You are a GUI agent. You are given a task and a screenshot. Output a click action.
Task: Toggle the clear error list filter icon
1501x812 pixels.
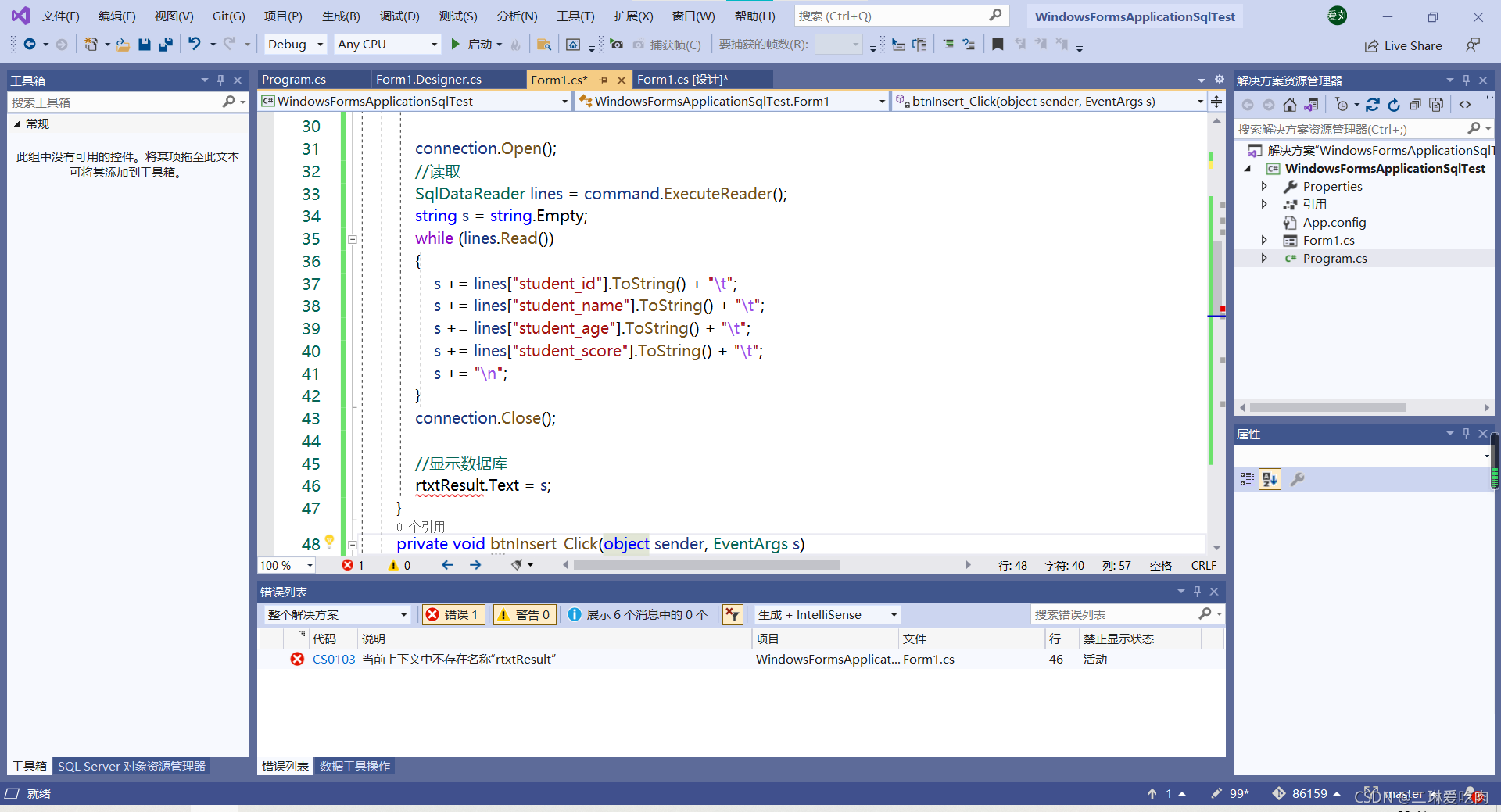[x=732, y=615]
